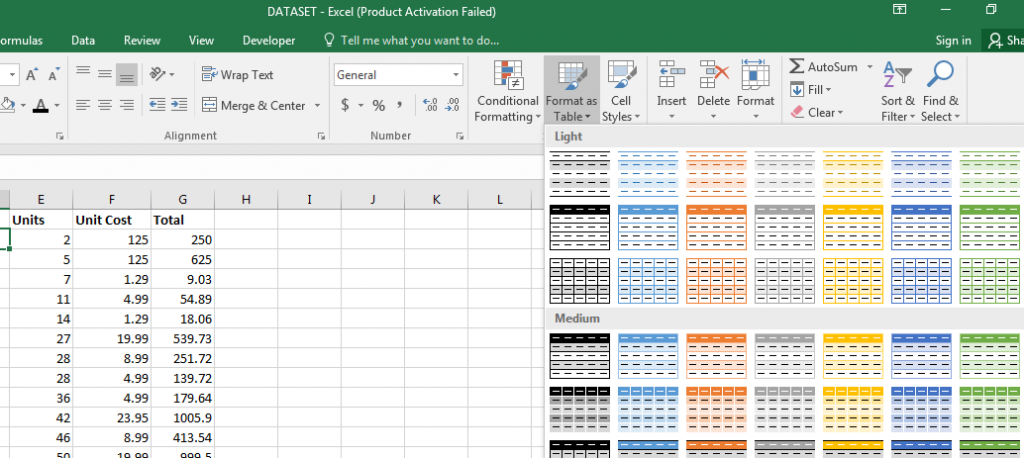
Task: Click the Sort & Filter icon
Action: 897,74
